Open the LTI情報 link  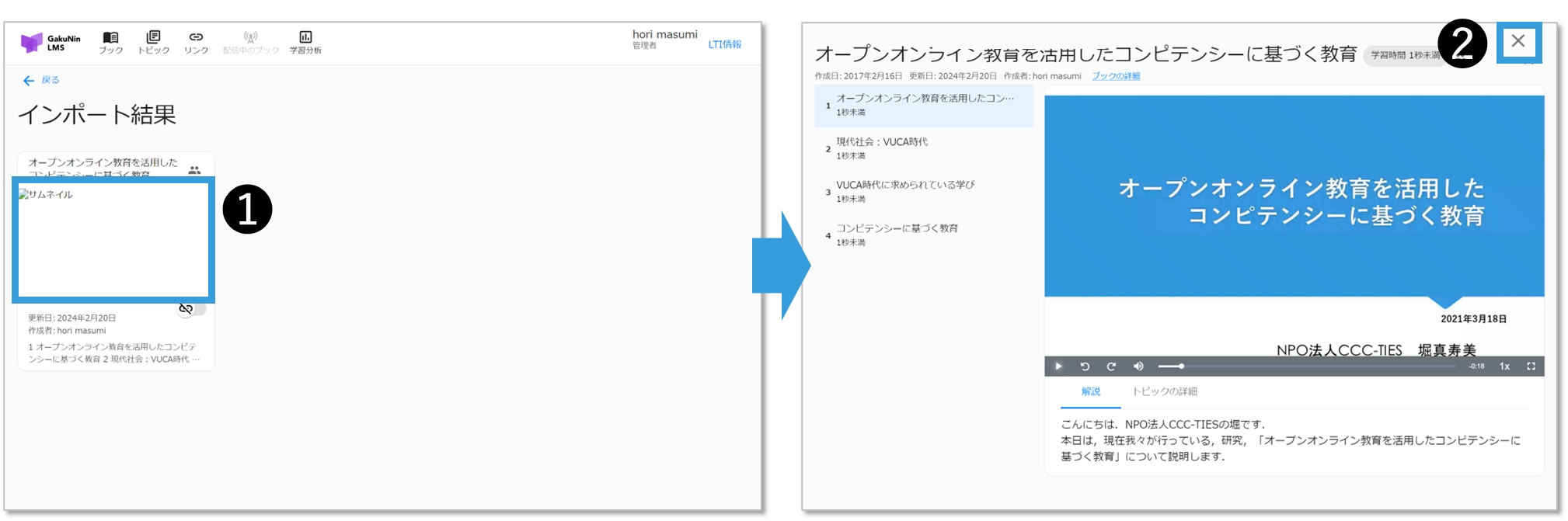pyautogui.click(x=724, y=44)
